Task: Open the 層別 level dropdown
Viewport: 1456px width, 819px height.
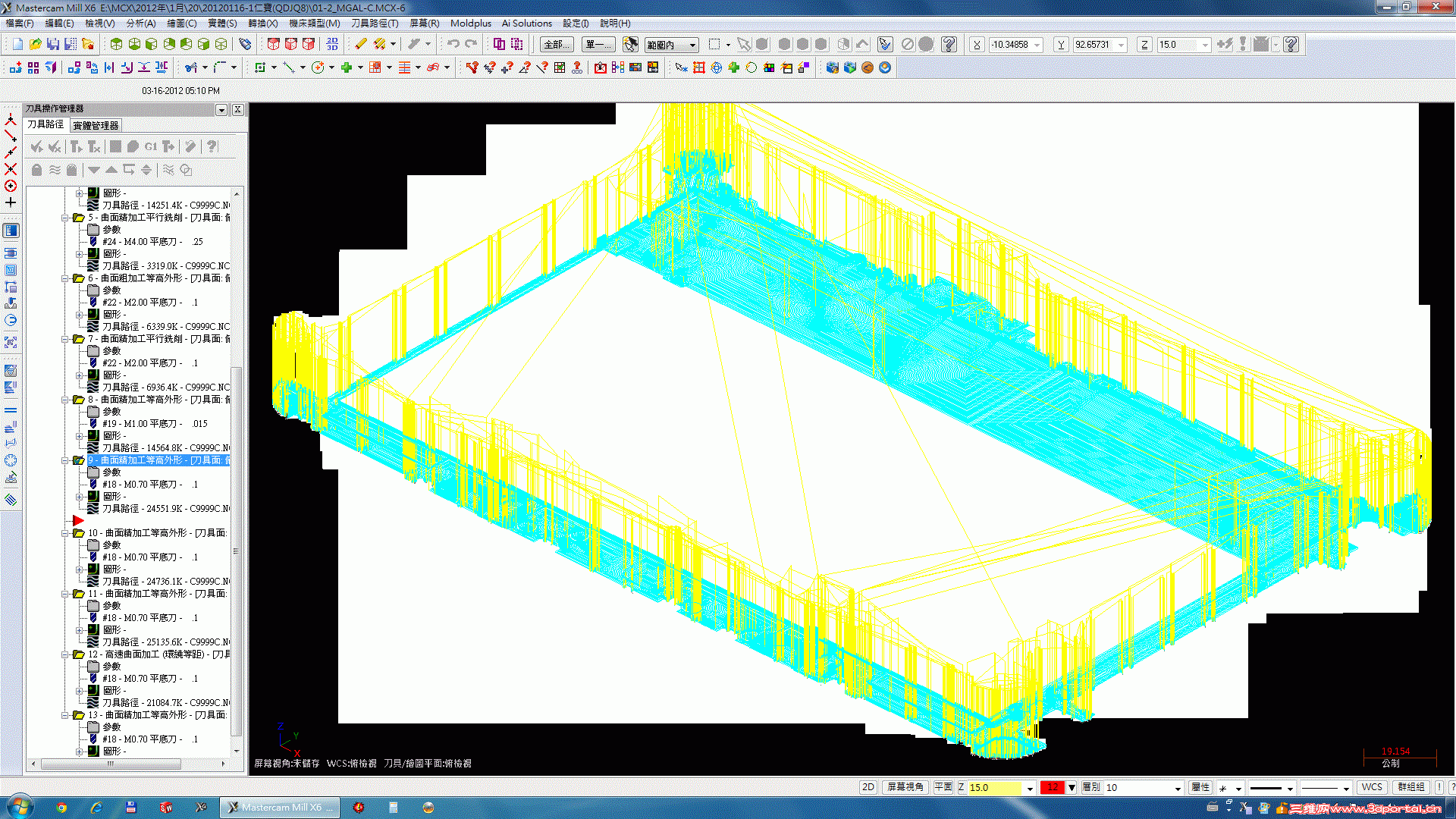Action: 1178,788
